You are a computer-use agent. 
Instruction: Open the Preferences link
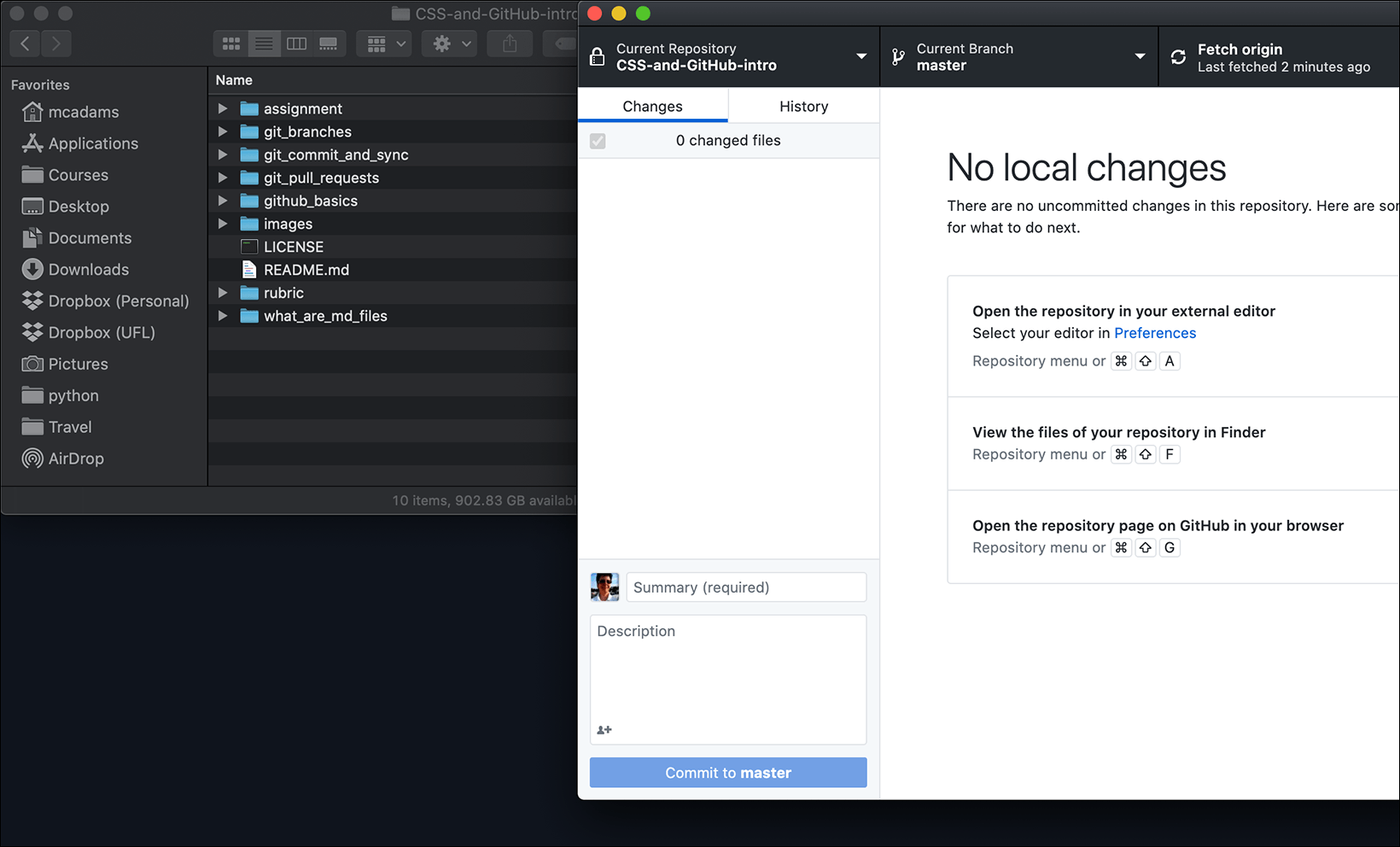1155,333
